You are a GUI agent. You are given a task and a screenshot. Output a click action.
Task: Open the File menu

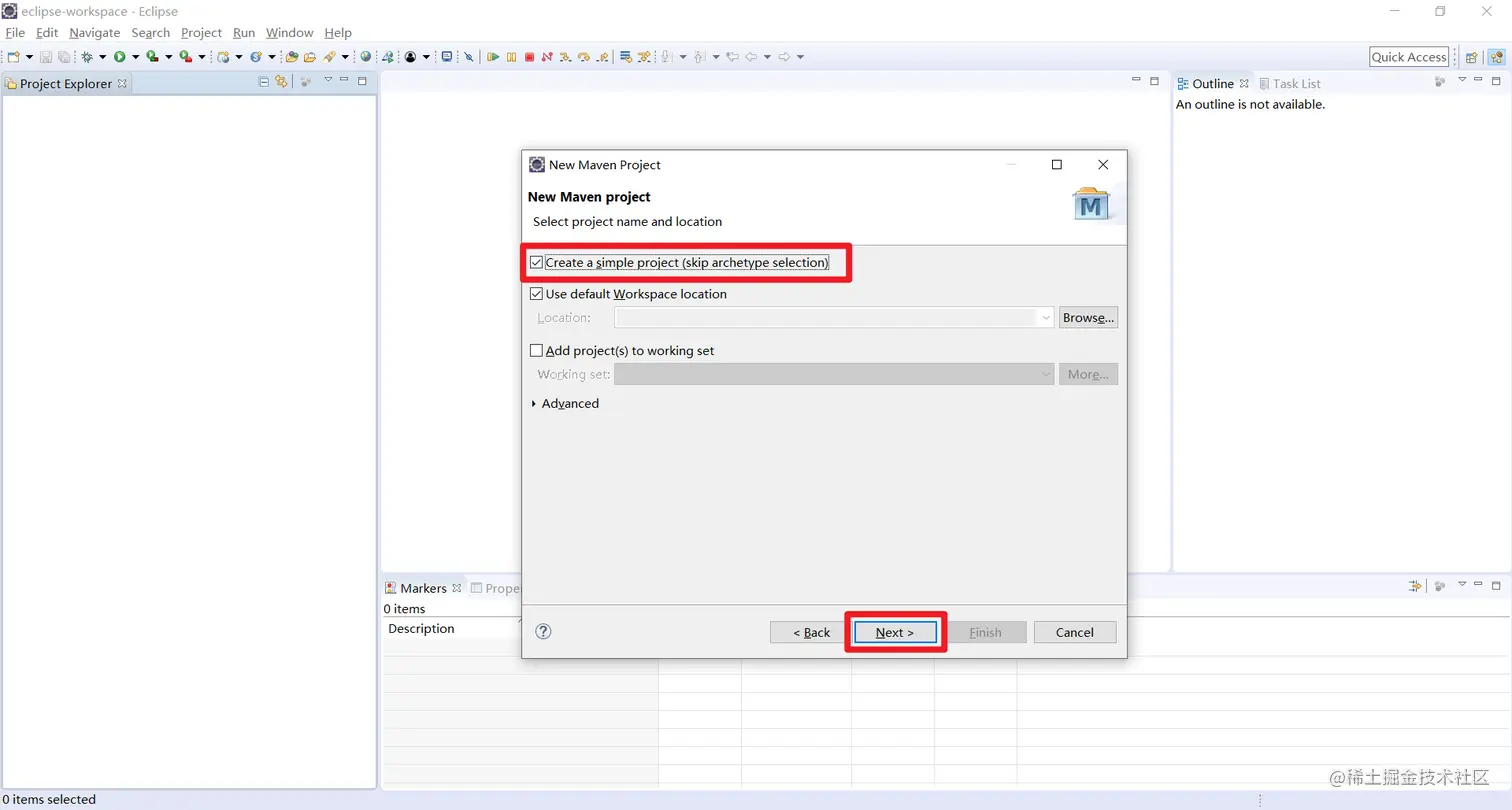15,33
